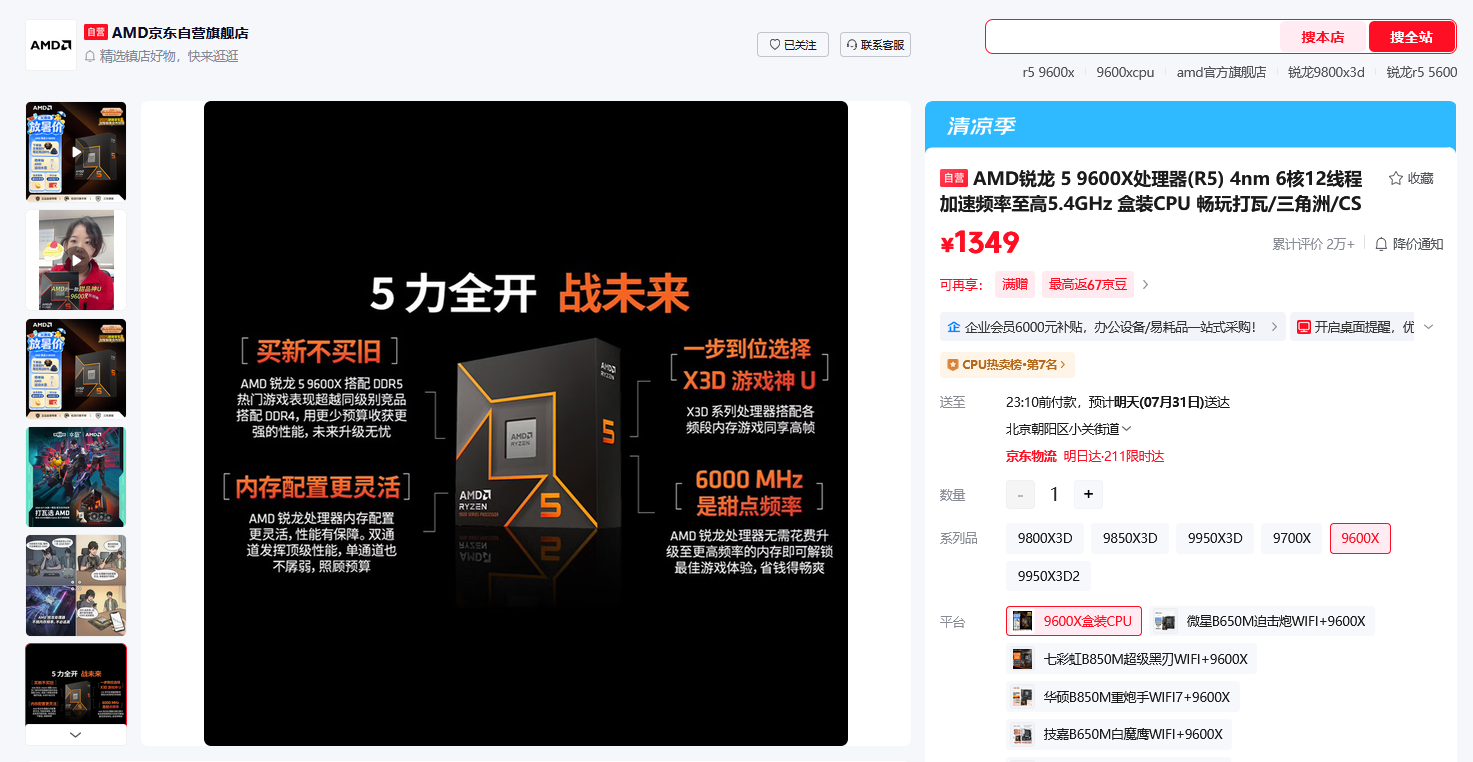Expand promotions via chevron after 最高返67京豆
Image resolution: width=1473 pixels, height=762 pixels.
pyautogui.click(x=1146, y=285)
